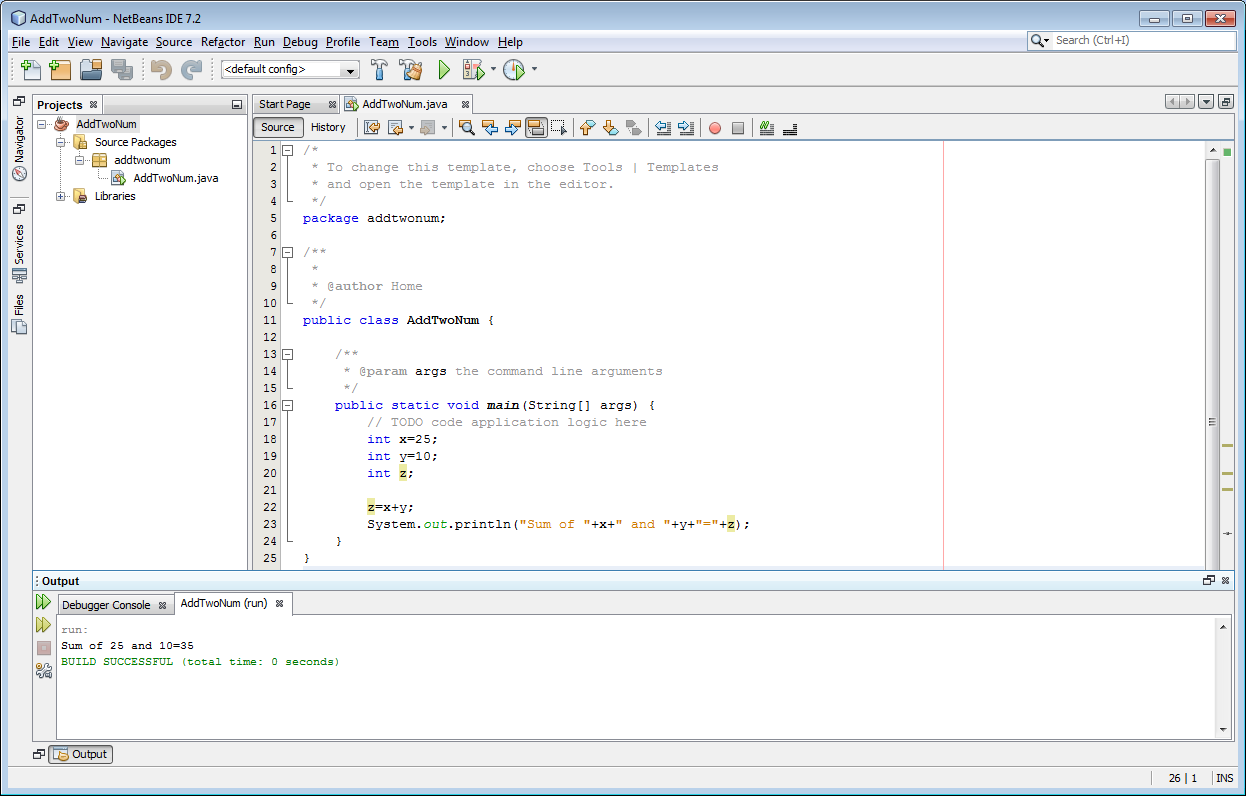
Task: Click the Clean and Build hammer-broom icon
Action: point(410,69)
